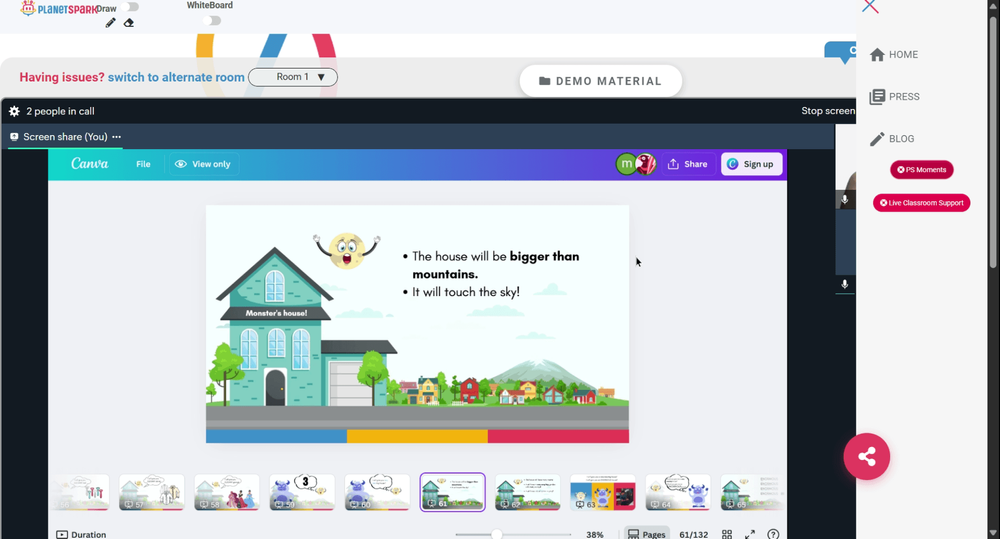Toggle the Draw switch

(131, 7)
